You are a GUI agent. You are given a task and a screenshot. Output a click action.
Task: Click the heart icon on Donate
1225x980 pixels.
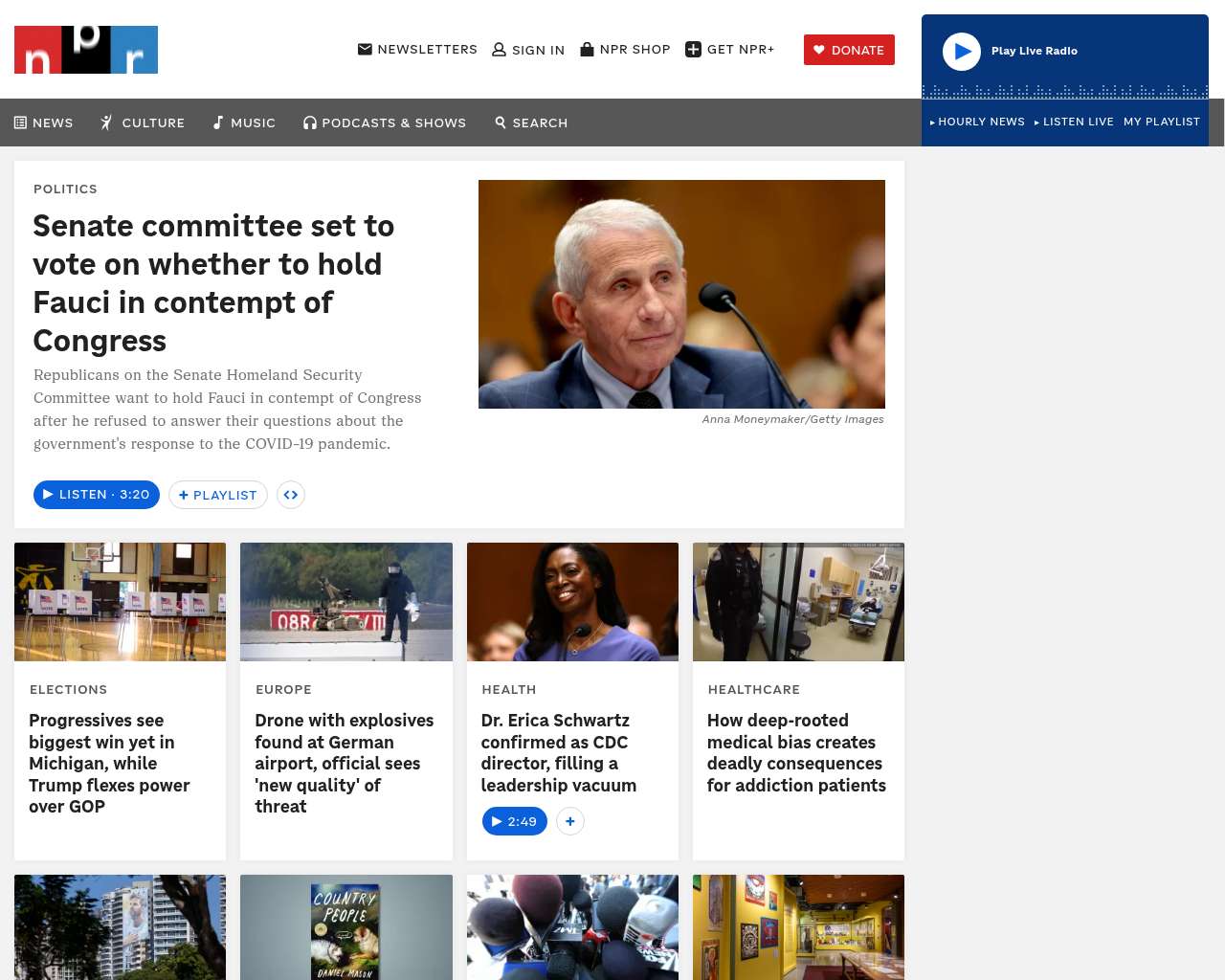(x=819, y=50)
